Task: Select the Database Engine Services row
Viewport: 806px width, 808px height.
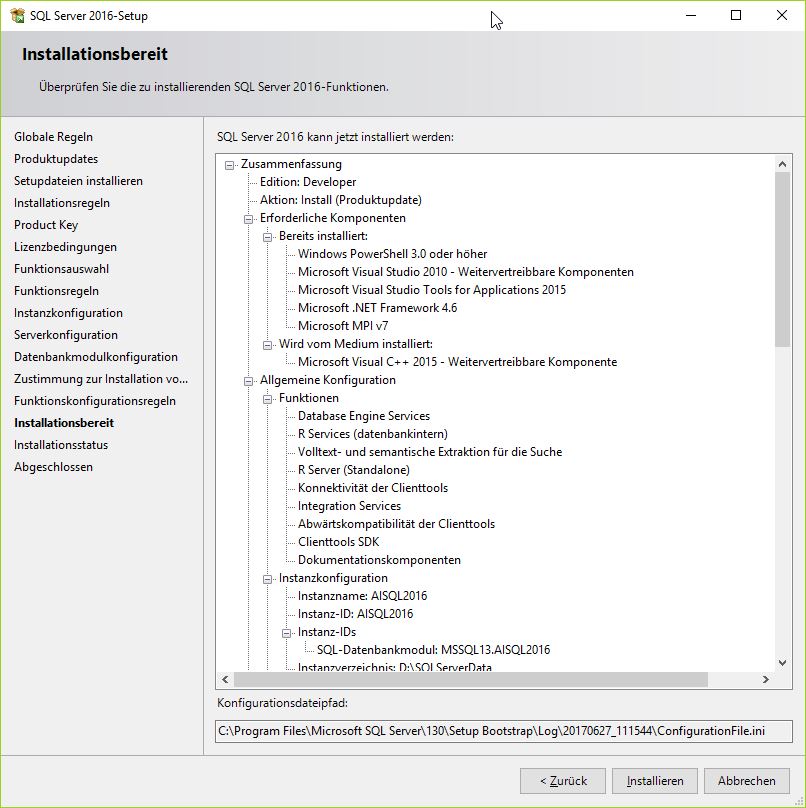Action: [x=364, y=416]
